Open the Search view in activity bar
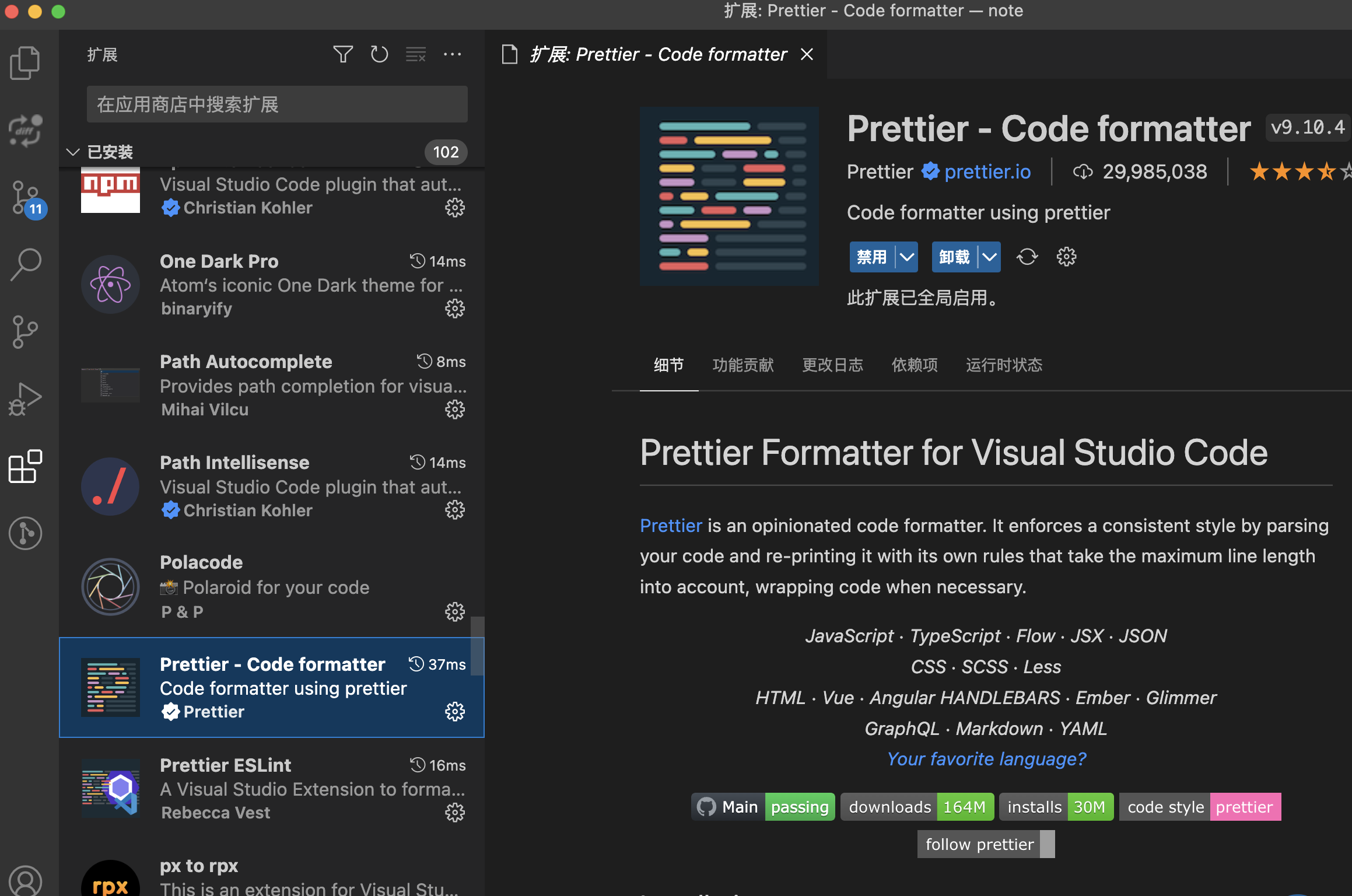 (26, 265)
